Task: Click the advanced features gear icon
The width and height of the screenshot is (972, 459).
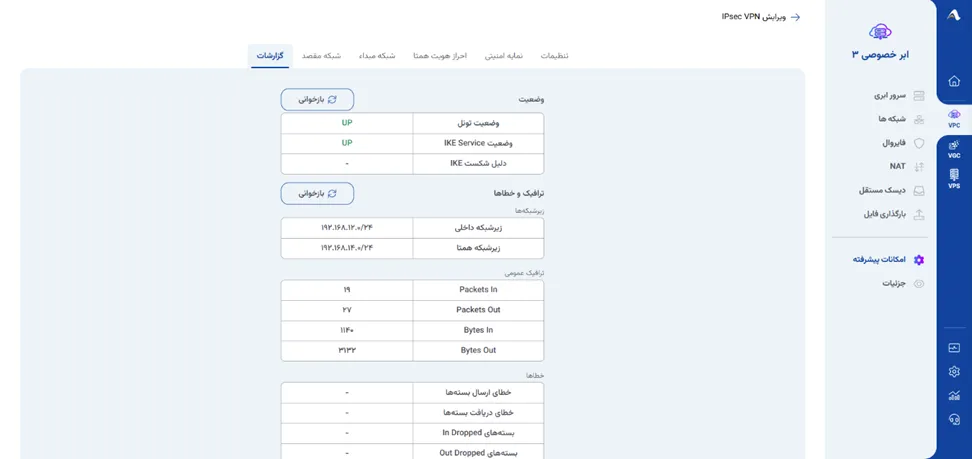Action: pyautogui.click(x=919, y=260)
